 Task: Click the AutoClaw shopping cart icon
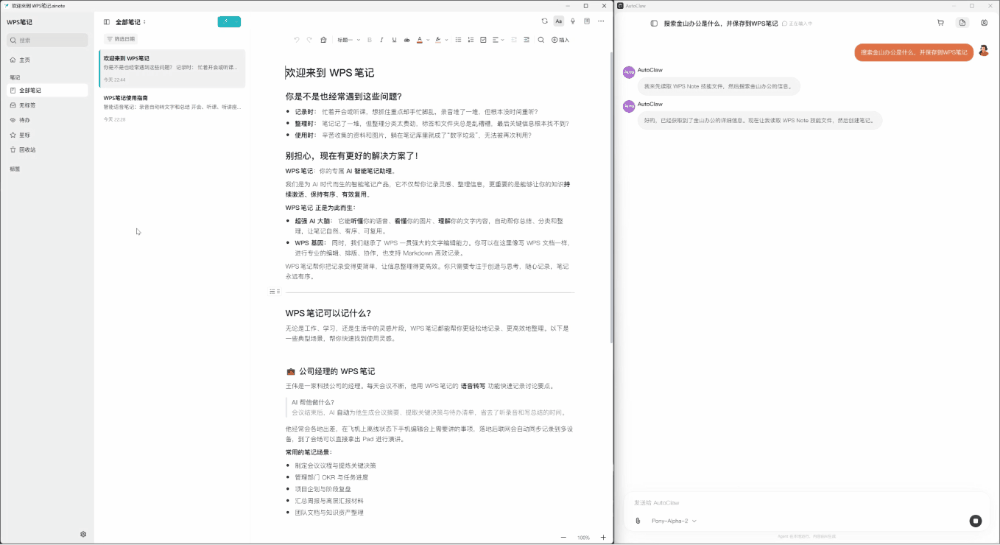(940, 23)
